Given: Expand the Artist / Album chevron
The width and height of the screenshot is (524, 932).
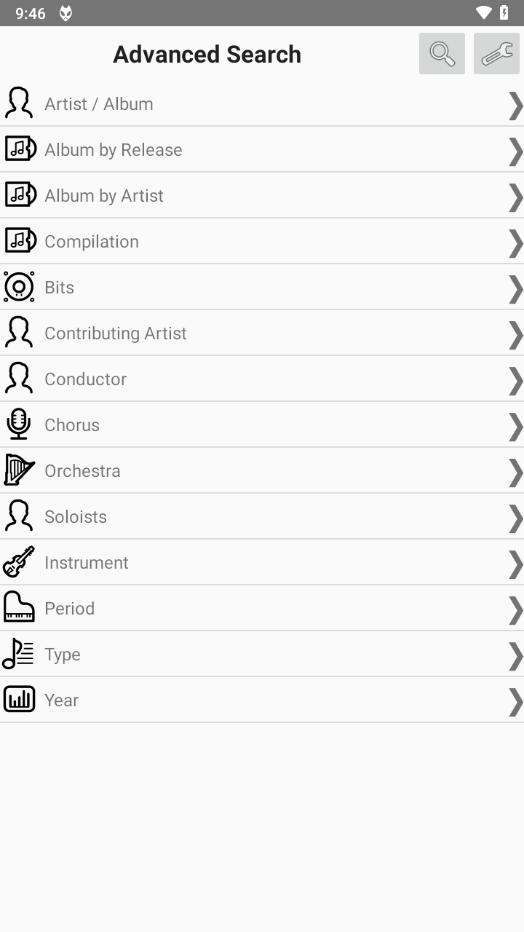Looking at the screenshot, I should pyautogui.click(x=515, y=106).
